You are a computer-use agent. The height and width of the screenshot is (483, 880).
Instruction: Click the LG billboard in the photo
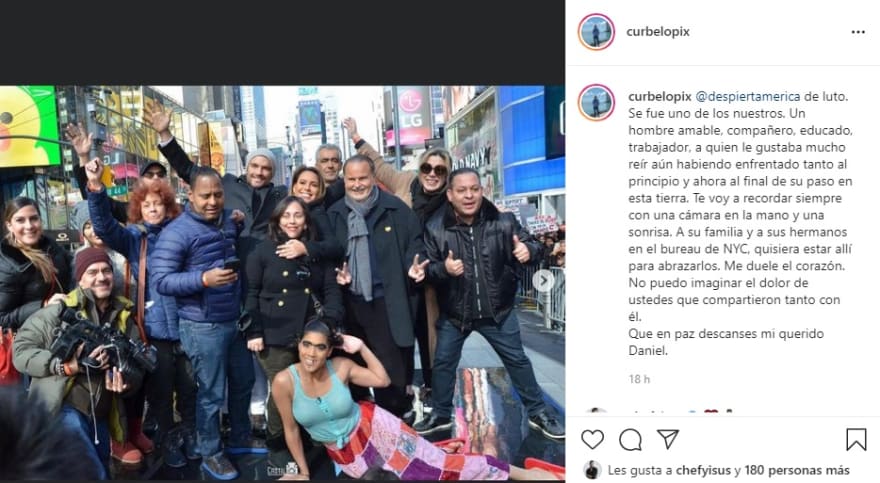[412, 117]
